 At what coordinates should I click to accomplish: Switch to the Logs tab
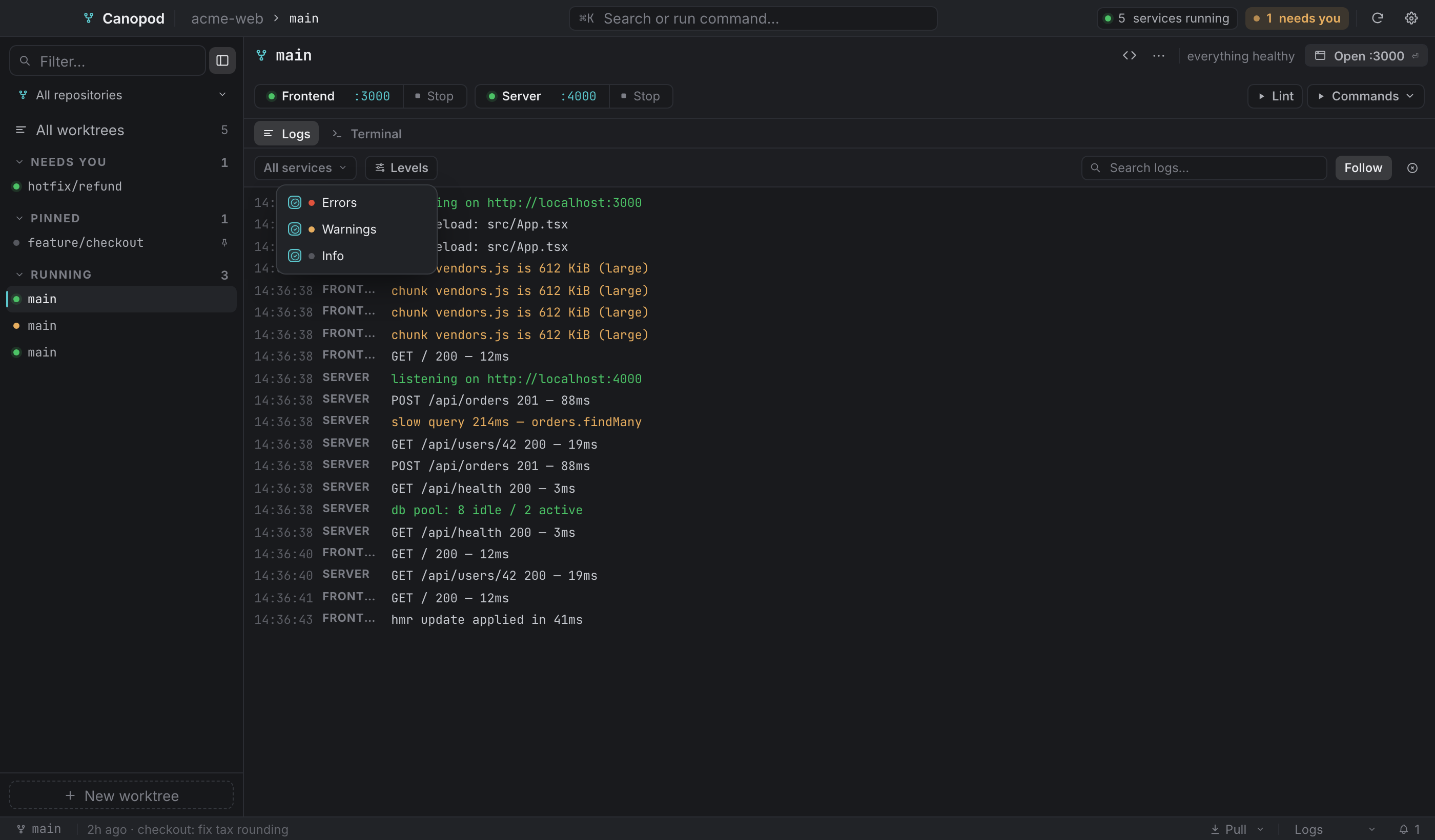(x=286, y=134)
